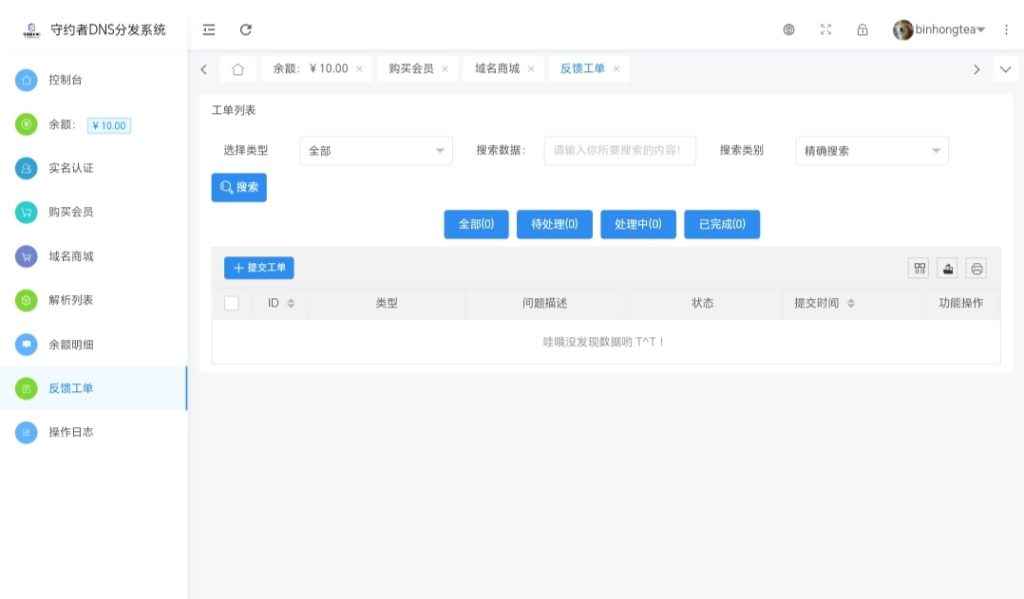
Task: Click the 提交工单 button
Action: (x=259, y=268)
